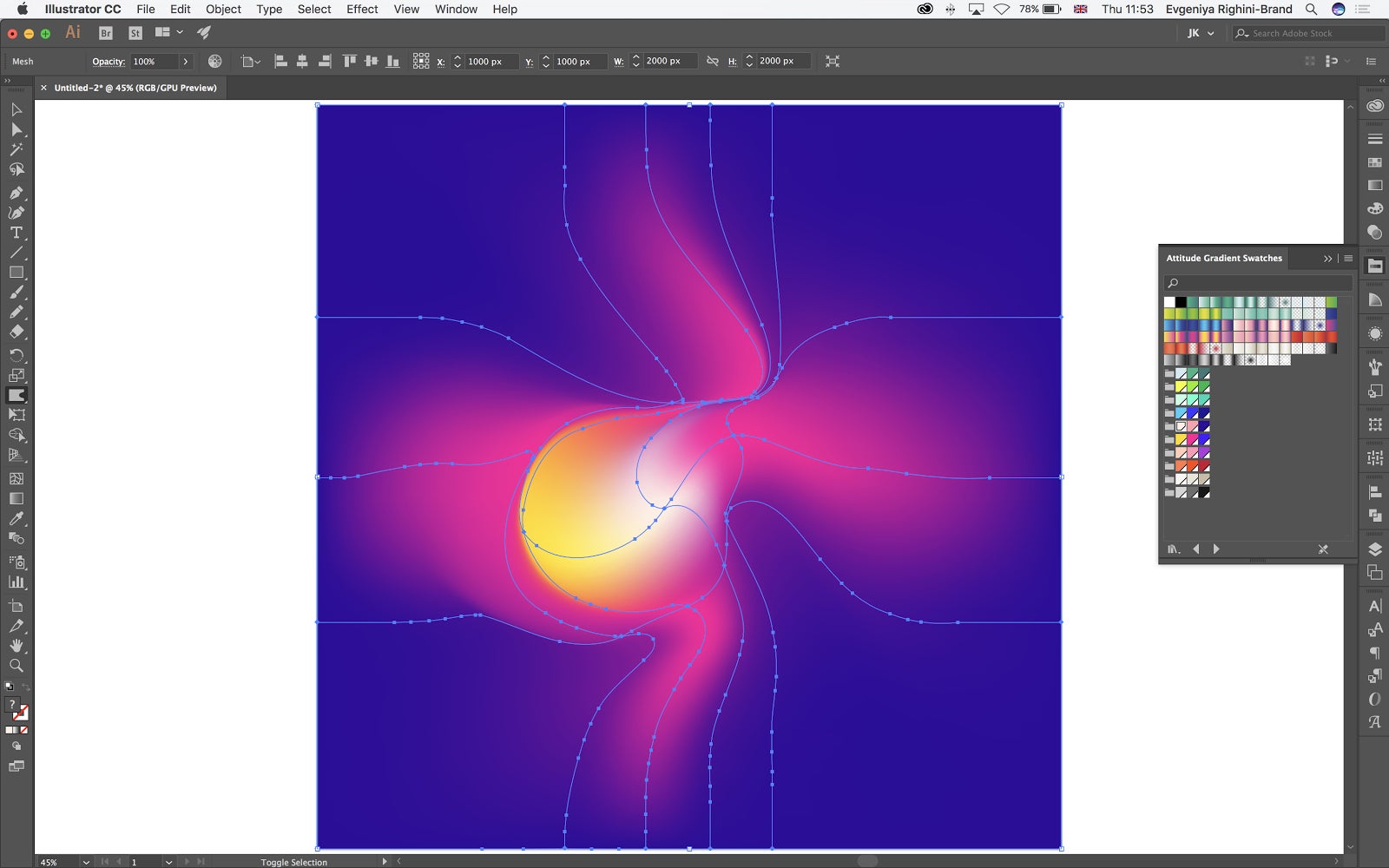Switch to the Untitled-2 document tab
The height and width of the screenshot is (868, 1389).
point(135,88)
